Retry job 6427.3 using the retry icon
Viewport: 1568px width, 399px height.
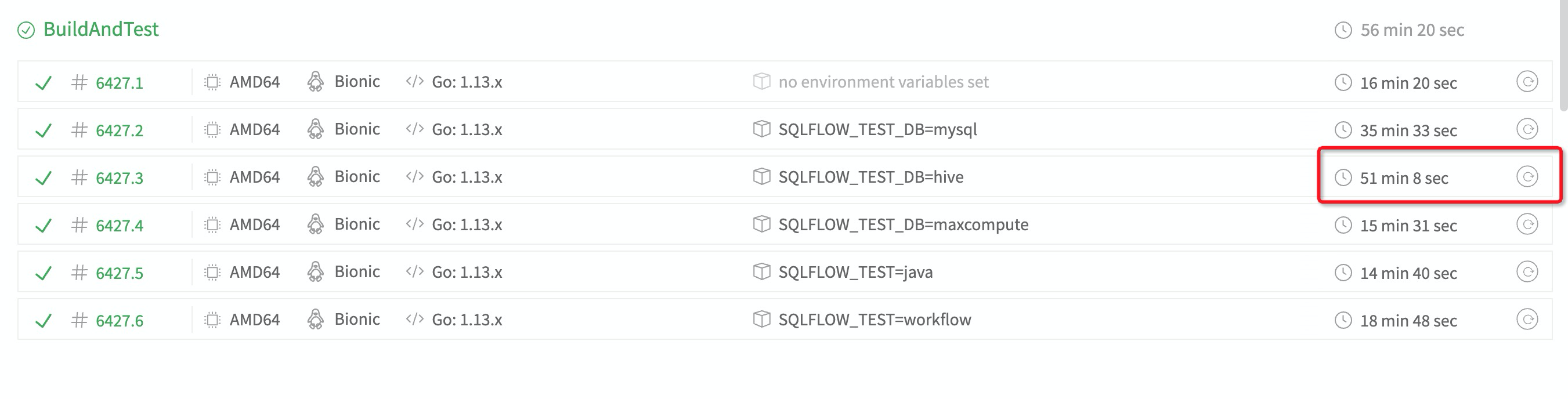click(1529, 177)
